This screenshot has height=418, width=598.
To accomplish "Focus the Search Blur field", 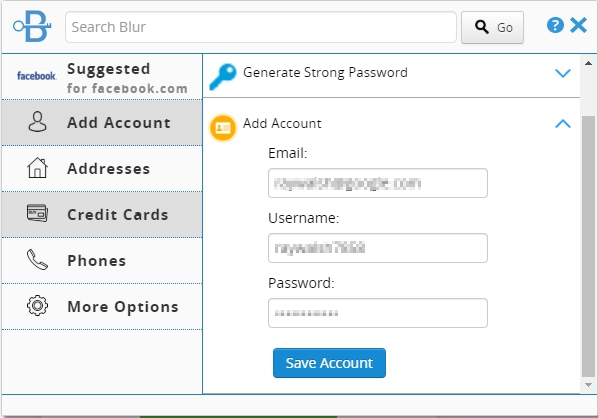I will 261,27.
